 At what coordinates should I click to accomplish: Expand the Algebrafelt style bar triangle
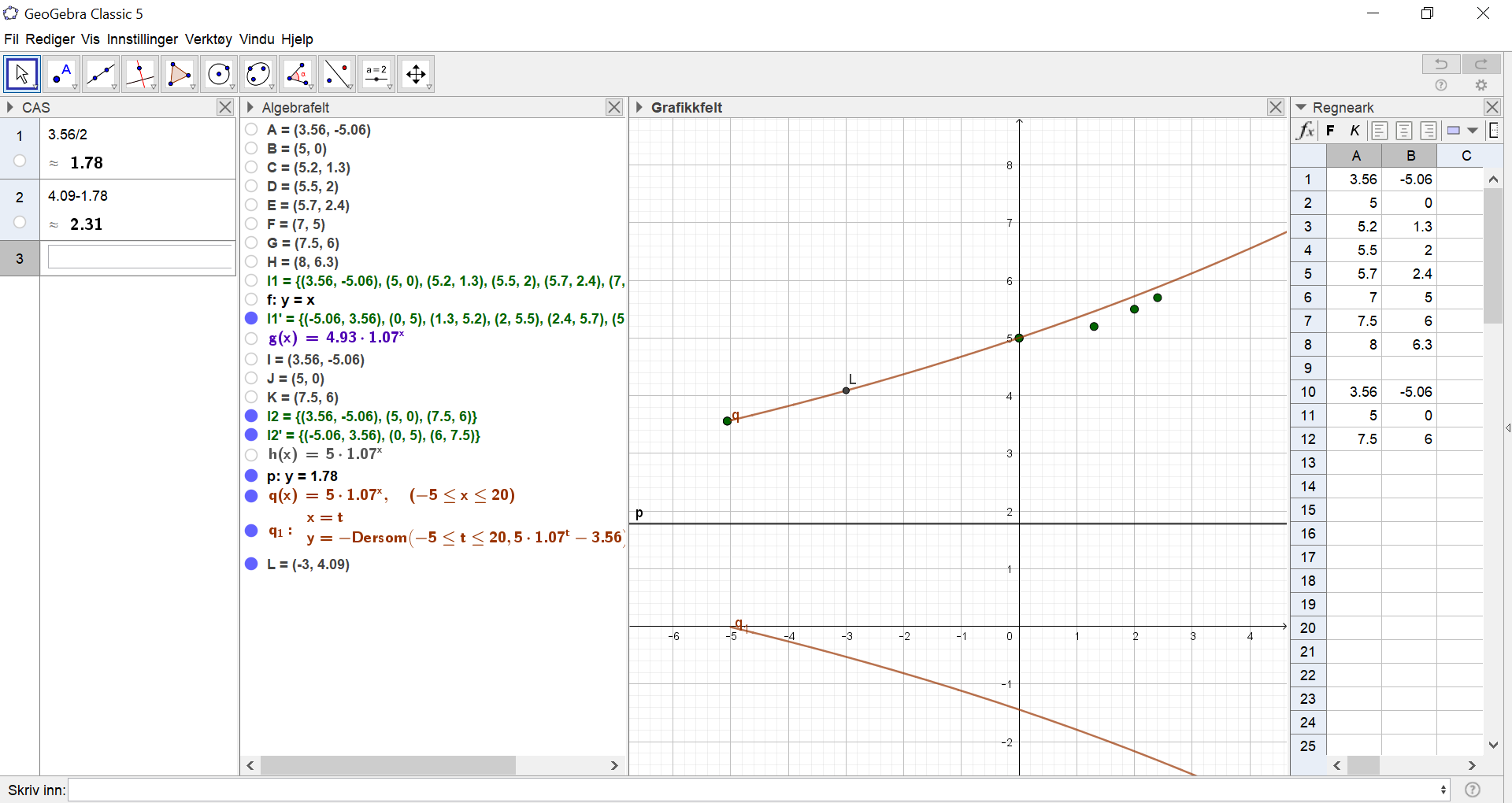click(x=250, y=107)
